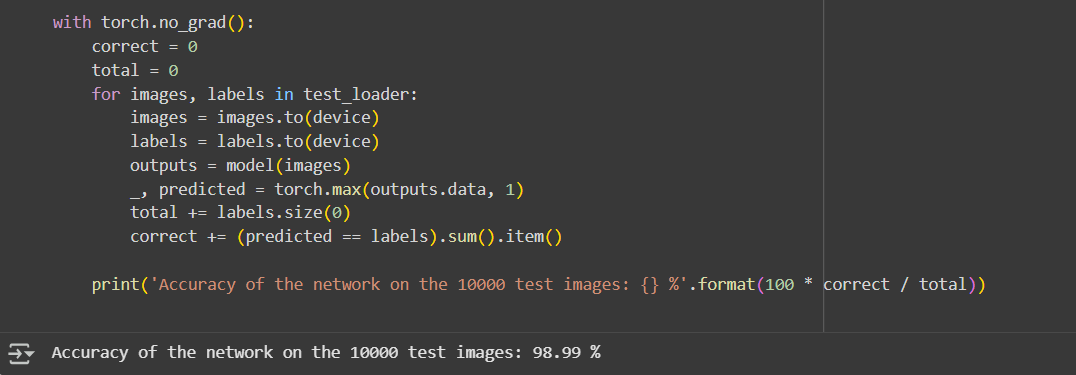This screenshot has height=375, width=1076.
Task: Click the 'outputs = model(images)' line
Action: [240, 166]
